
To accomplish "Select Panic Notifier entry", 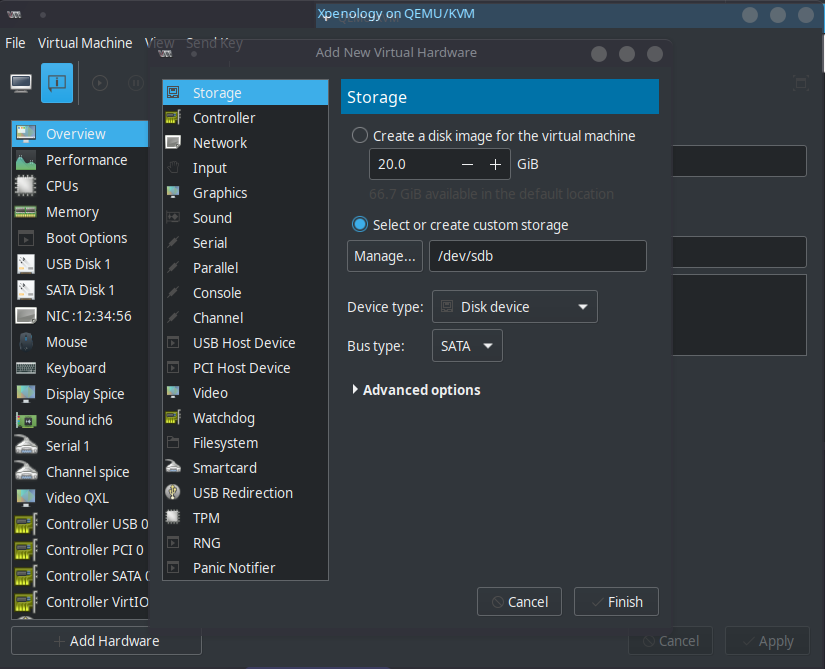I will pyautogui.click(x=245, y=568).
